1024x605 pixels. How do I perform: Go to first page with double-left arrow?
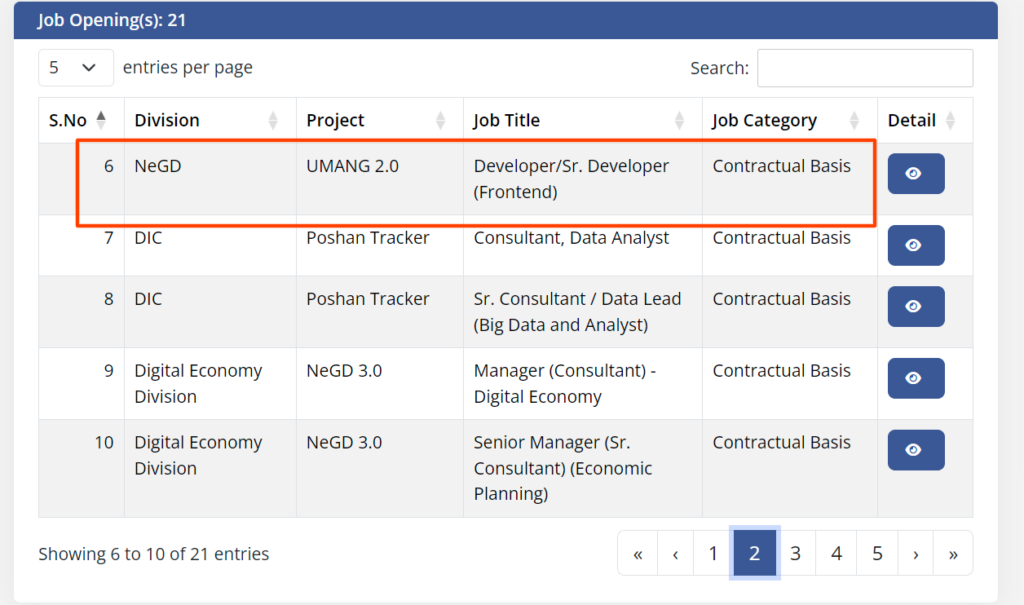click(x=637, y=554)
